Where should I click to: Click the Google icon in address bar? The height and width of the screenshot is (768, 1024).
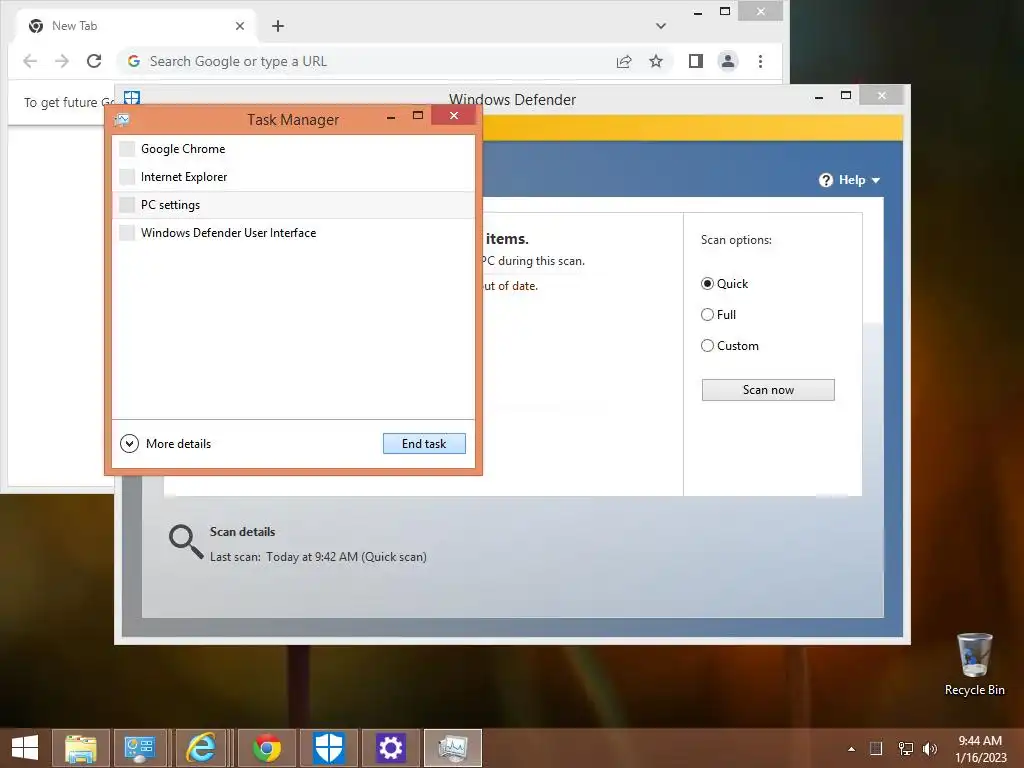click(x=134, y=61)
